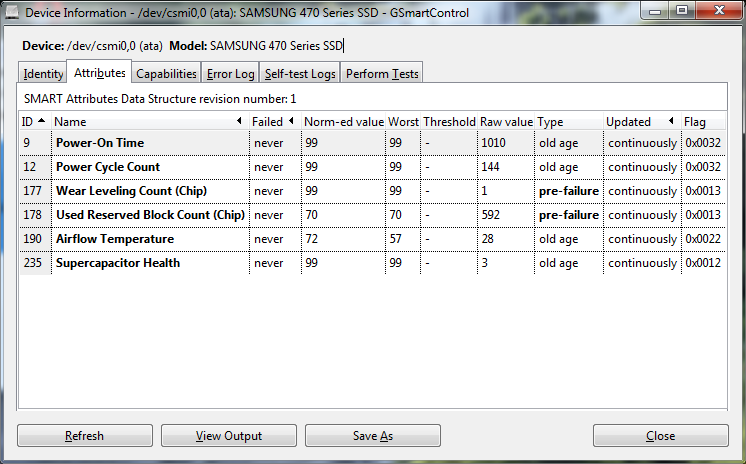Click worst value 57 cell
Viewport: 746px width, 464px height.
click(402, 239)
